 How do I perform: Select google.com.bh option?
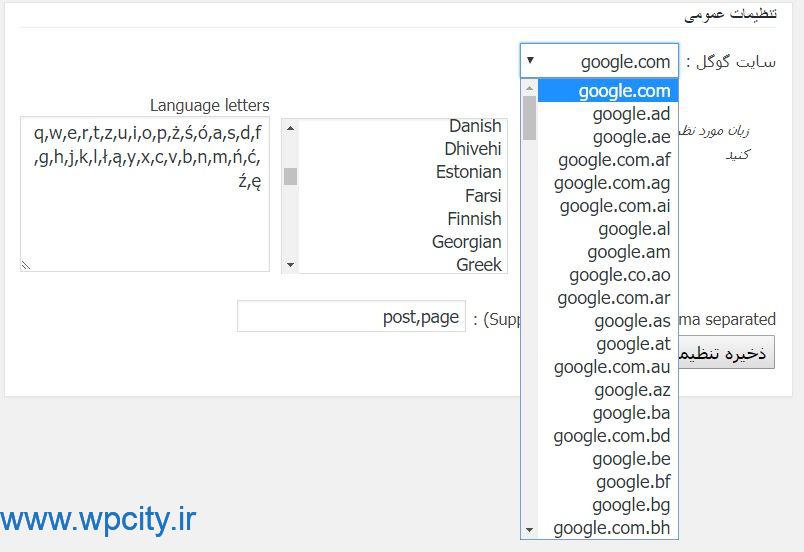tap(608, 528)
